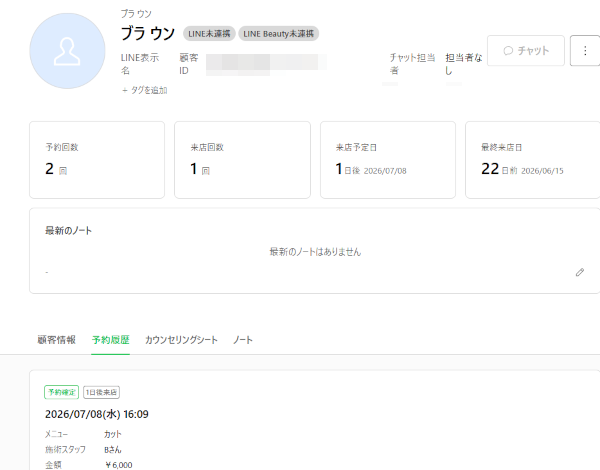This screenshot has width=600, height=470.
Task: Open the カウンセリングシート tab
Action: pos(181,340)
